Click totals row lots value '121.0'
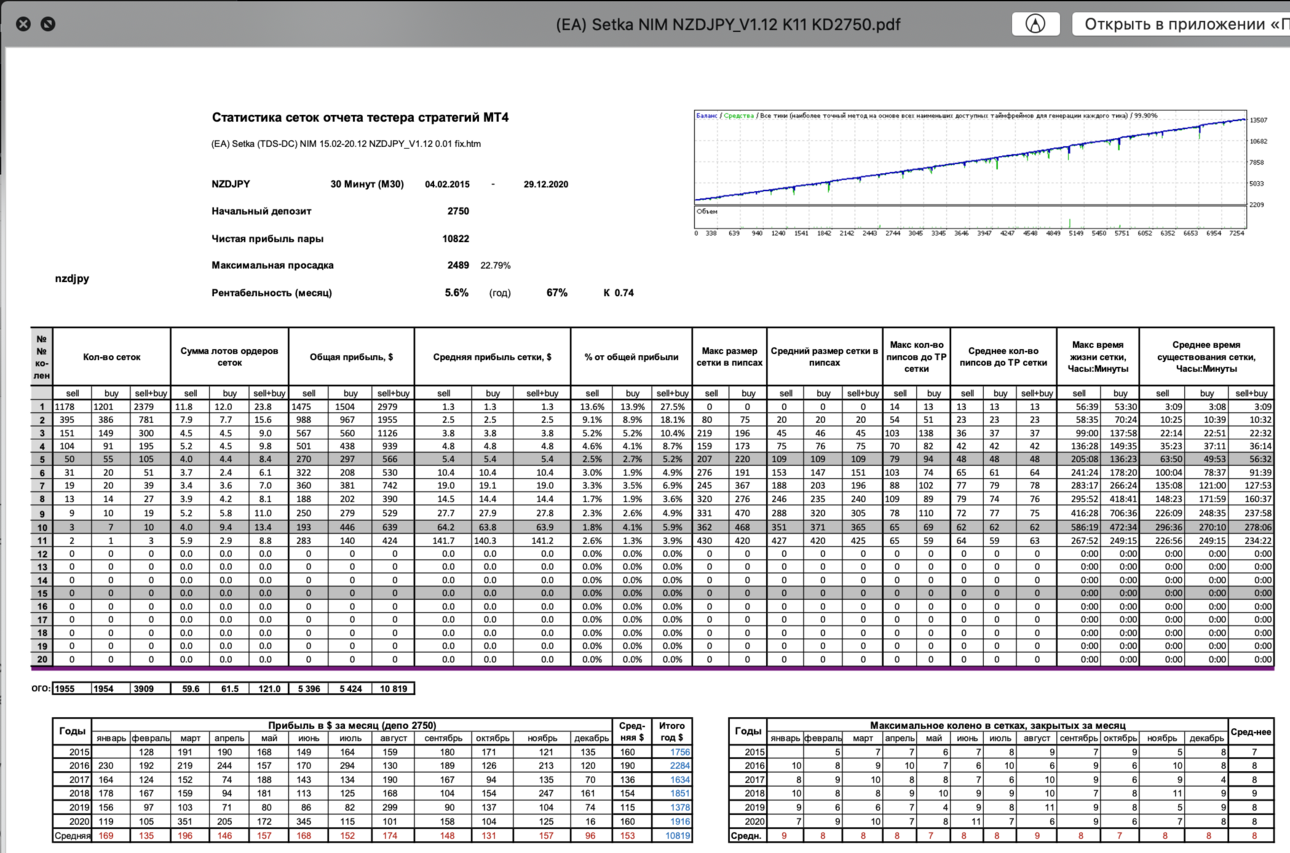The image size is (1290, 853). [x=268, y=689]
